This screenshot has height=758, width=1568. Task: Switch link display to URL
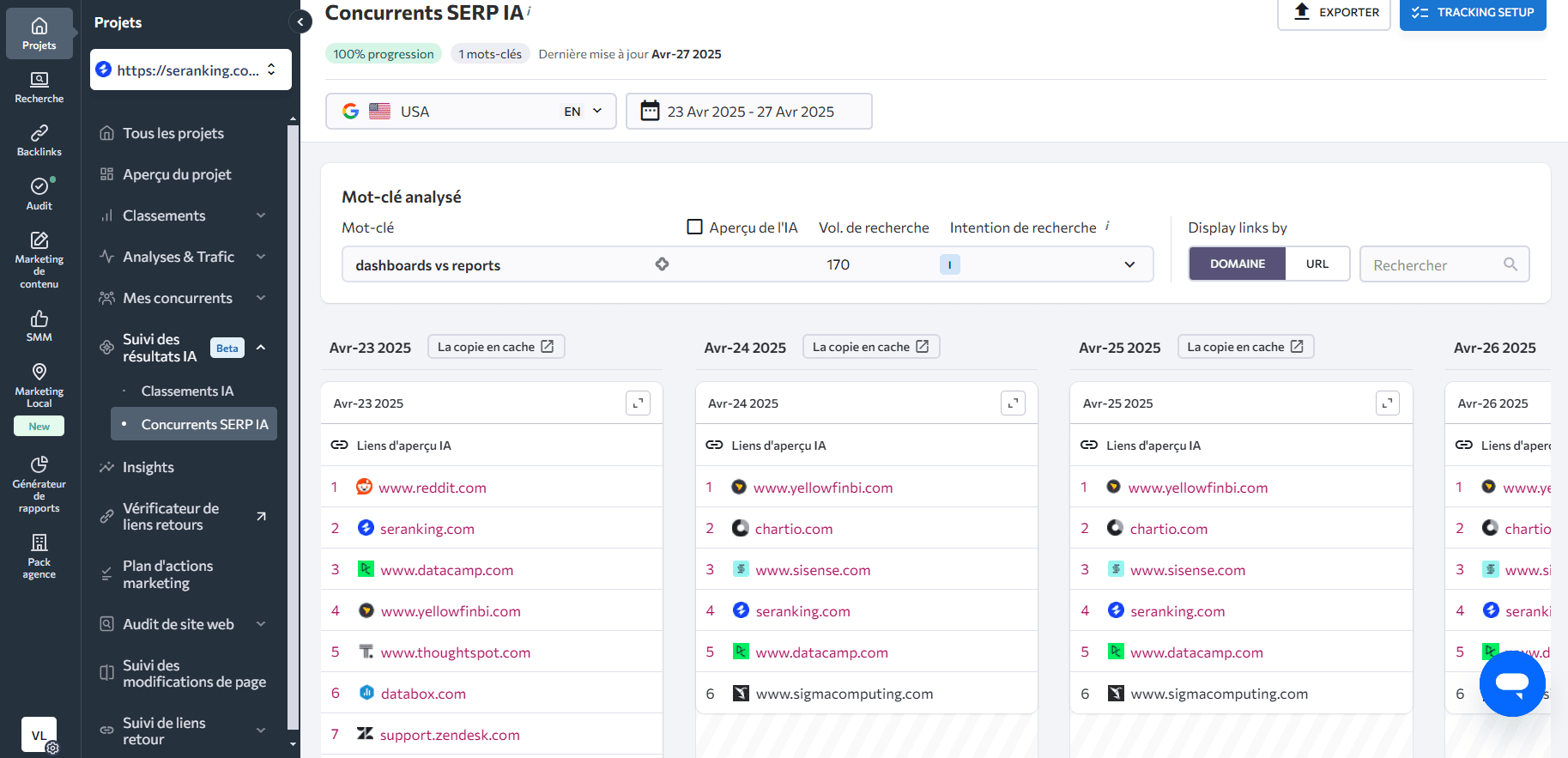tap(1317, 264)
